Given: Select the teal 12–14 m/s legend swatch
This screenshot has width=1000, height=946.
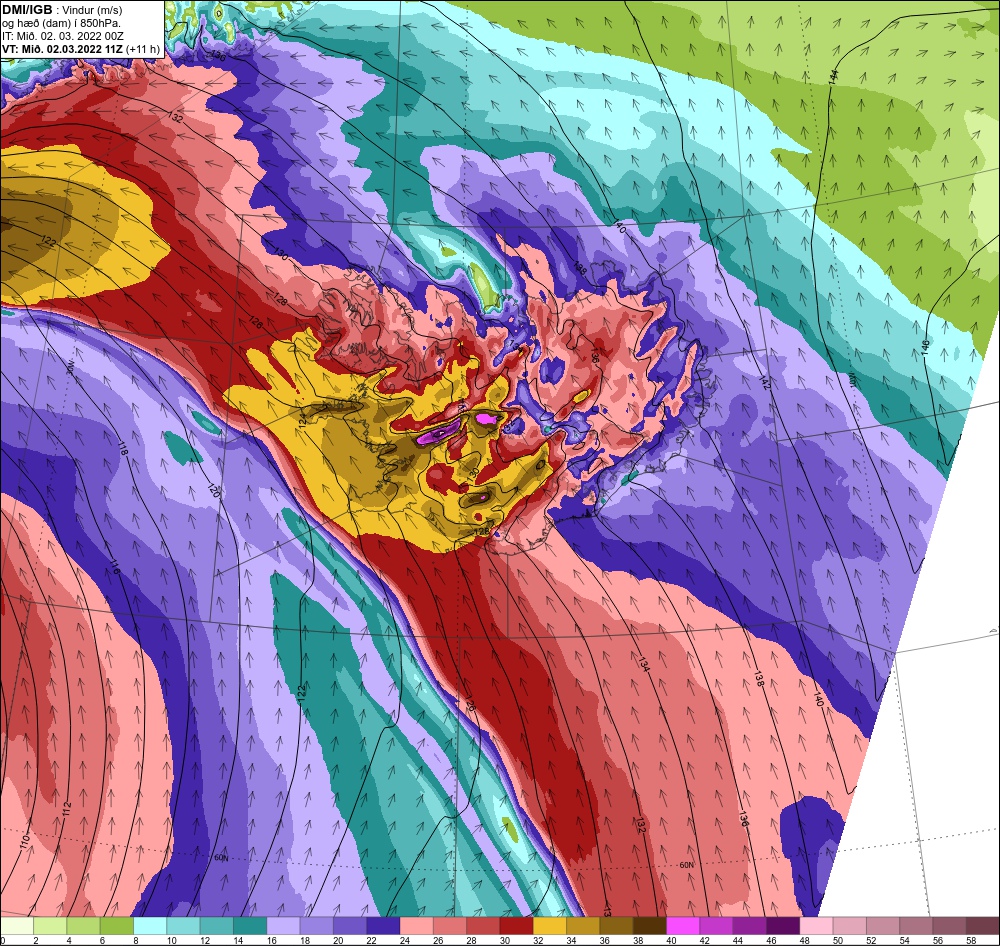Looking at the screenshot, I should pyautogui.click(x=217, y=926).
